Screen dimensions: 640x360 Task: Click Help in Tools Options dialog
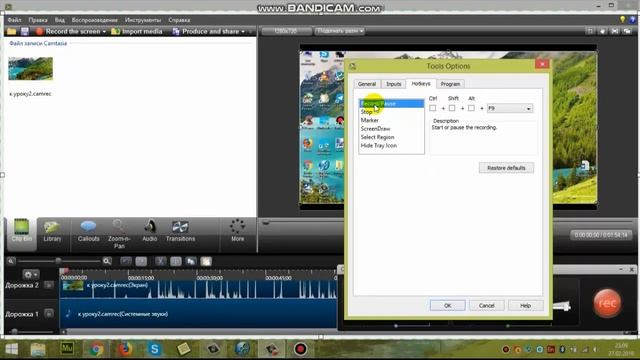pos(525,305)
